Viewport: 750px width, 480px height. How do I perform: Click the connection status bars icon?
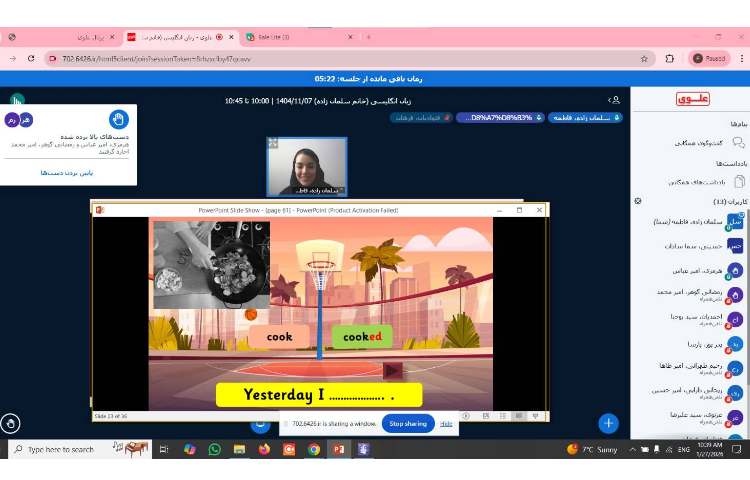click(17, 100)
